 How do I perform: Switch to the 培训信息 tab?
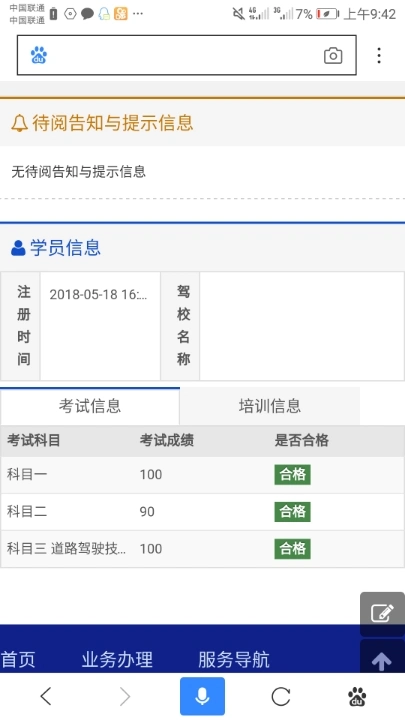point(270,406)
